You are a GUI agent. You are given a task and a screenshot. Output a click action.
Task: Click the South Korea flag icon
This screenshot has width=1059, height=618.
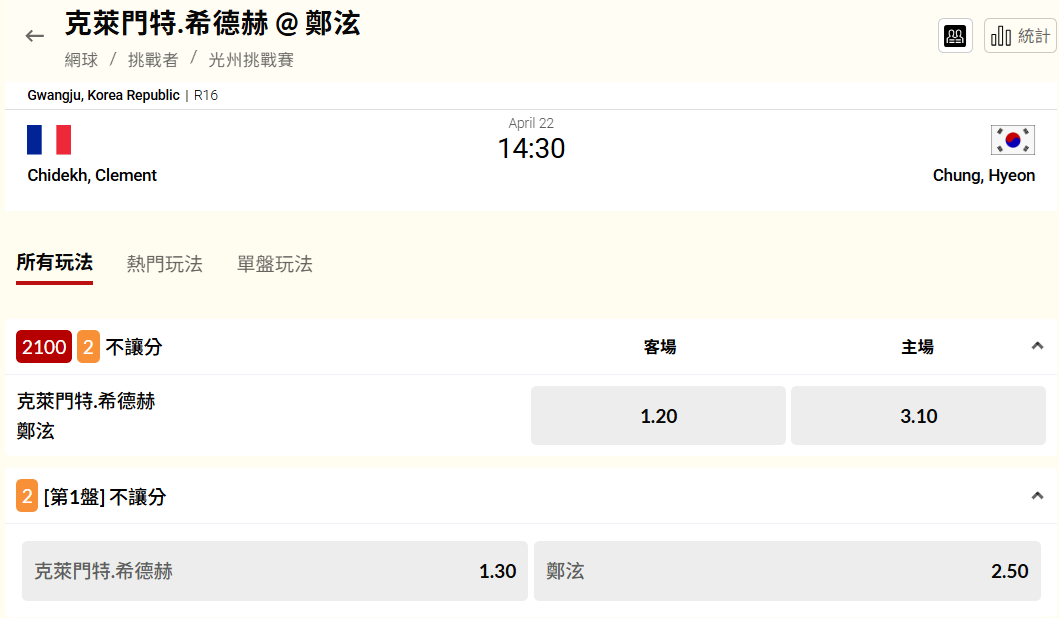(x=1012, y=140)
